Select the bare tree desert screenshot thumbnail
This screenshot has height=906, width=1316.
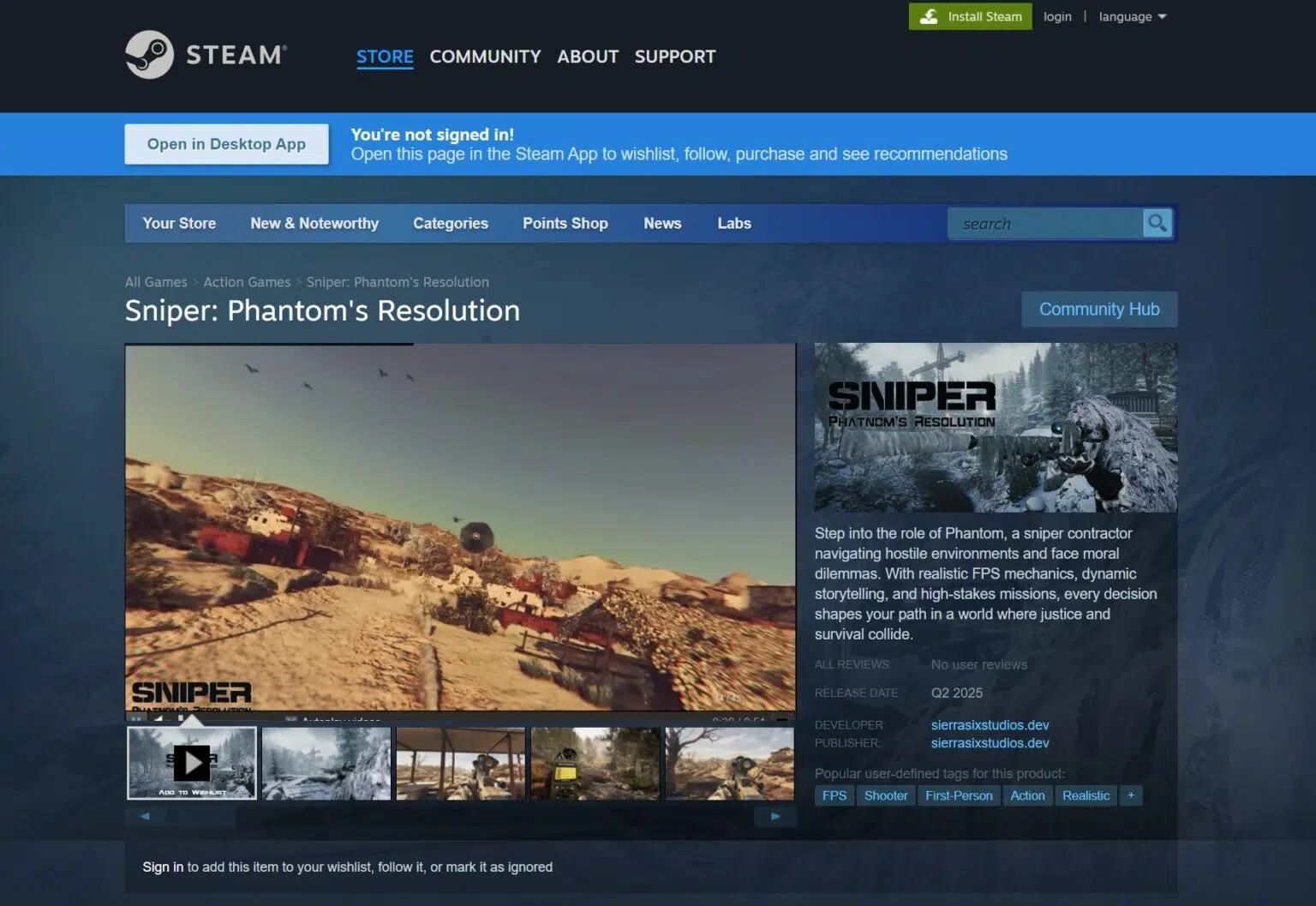(730, 763)
